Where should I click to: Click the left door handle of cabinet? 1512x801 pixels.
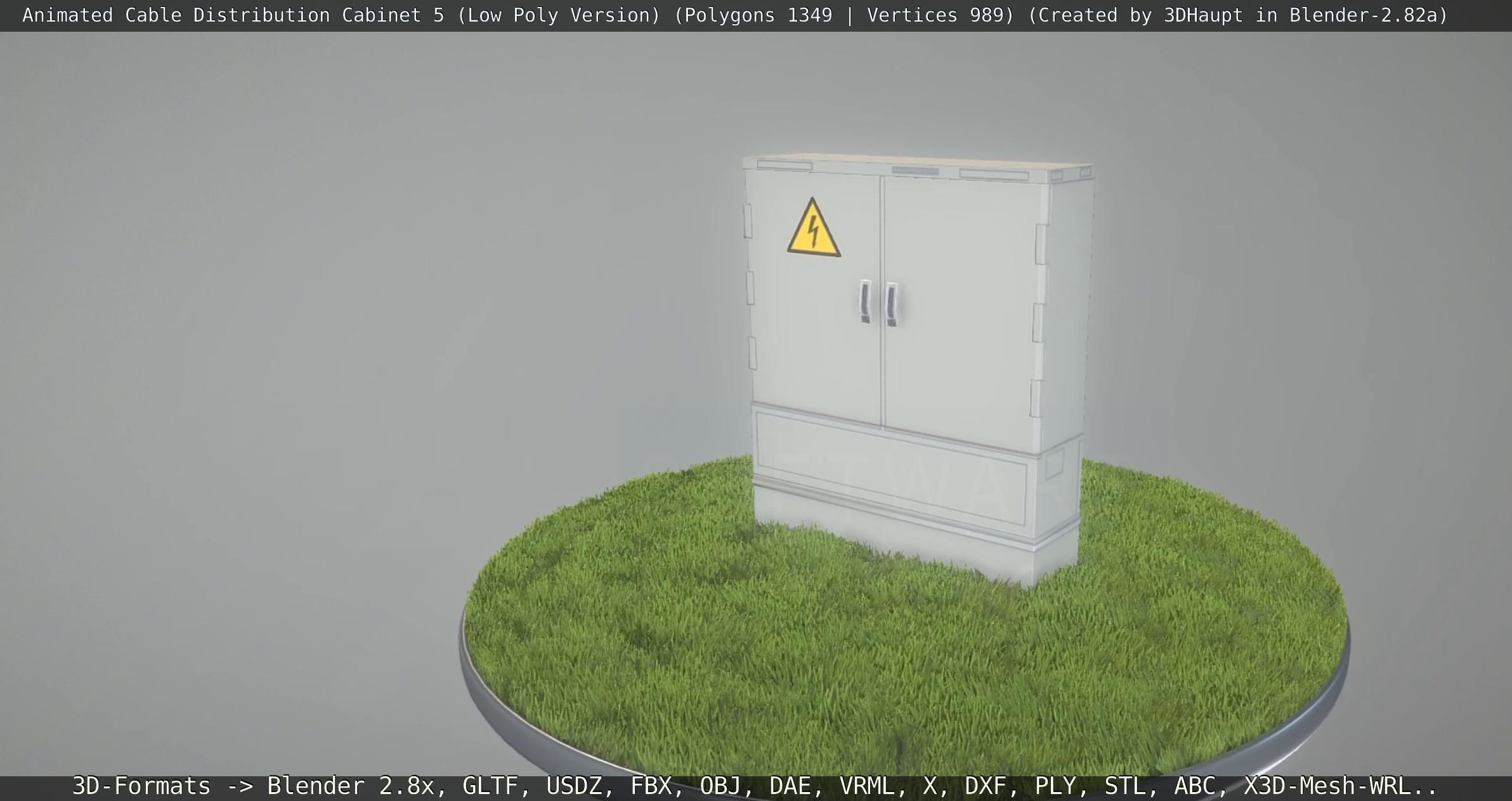[865, 302]
